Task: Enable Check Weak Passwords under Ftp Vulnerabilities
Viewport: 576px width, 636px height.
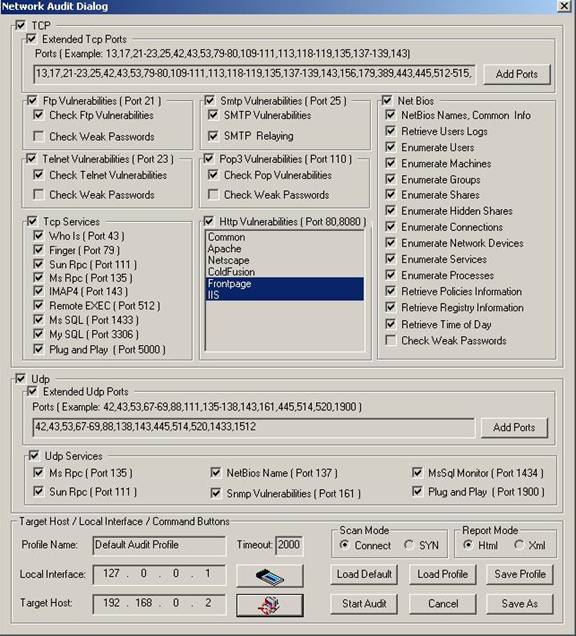Action: [39, 136]
